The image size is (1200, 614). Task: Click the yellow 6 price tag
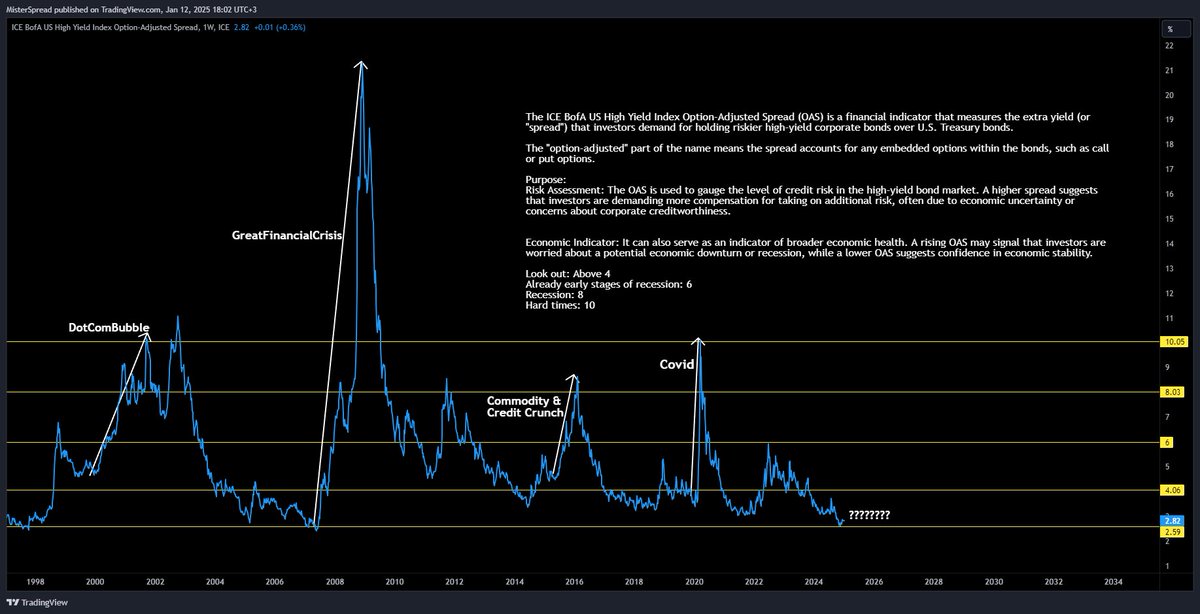click(1169, 443)
